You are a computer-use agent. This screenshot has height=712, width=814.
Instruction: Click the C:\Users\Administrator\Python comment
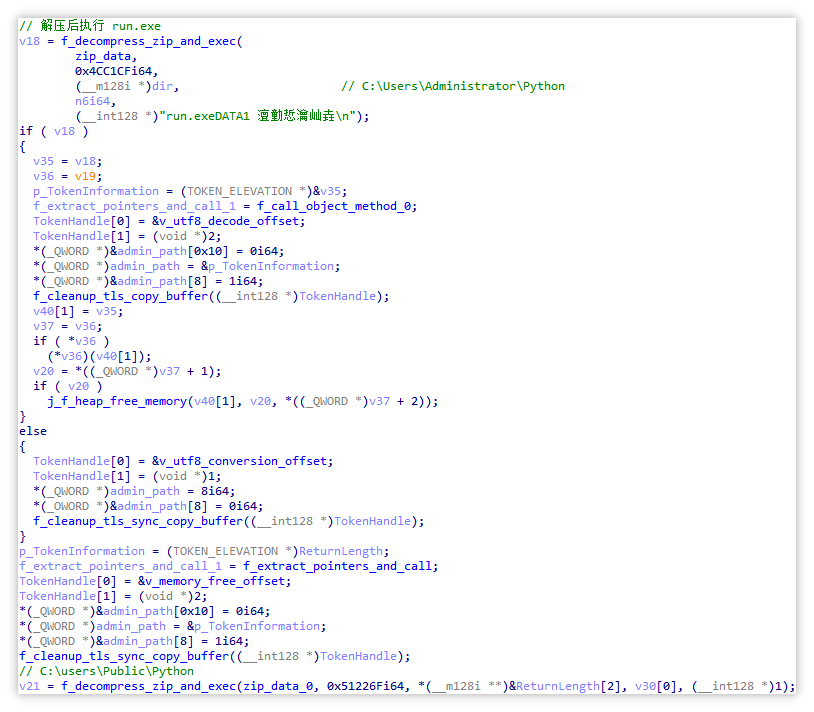(453, 86)
